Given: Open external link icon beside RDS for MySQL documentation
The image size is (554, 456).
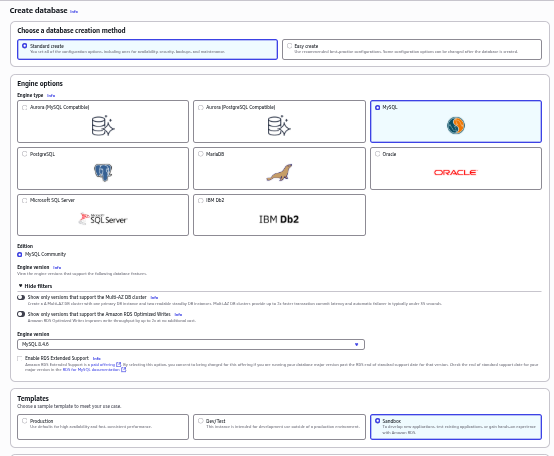Looking at the screenshot, I should tap(124, 370).
